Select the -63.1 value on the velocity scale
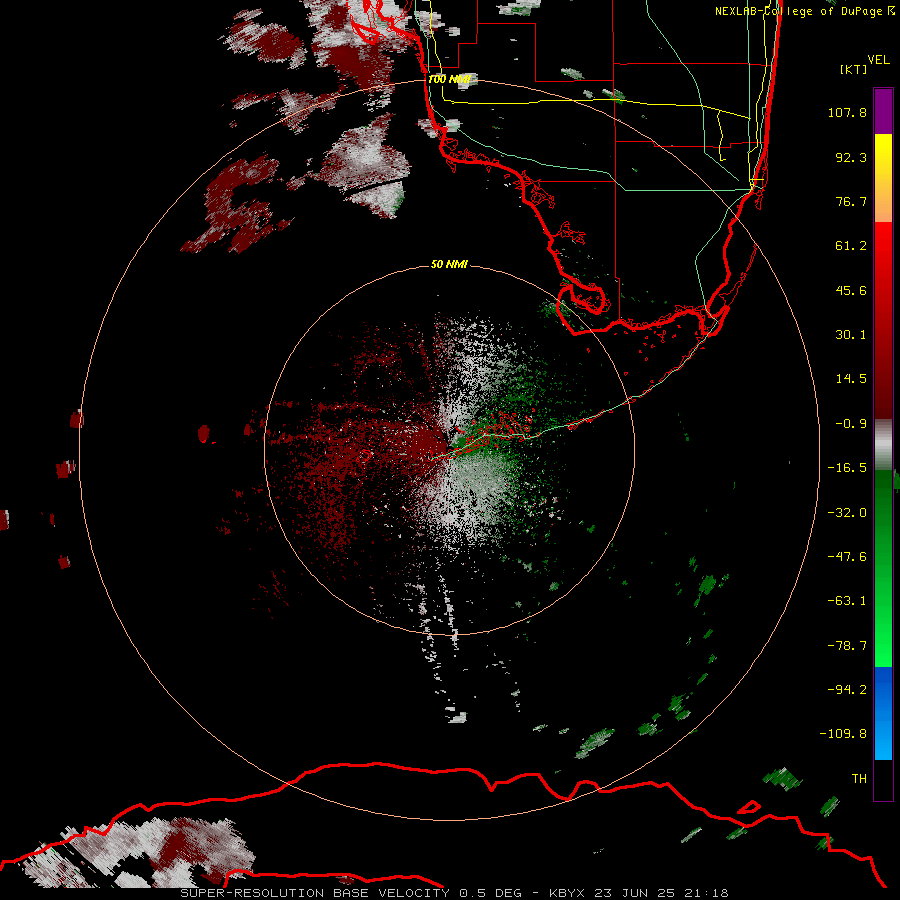900x900 pixels. pos(847,601)
